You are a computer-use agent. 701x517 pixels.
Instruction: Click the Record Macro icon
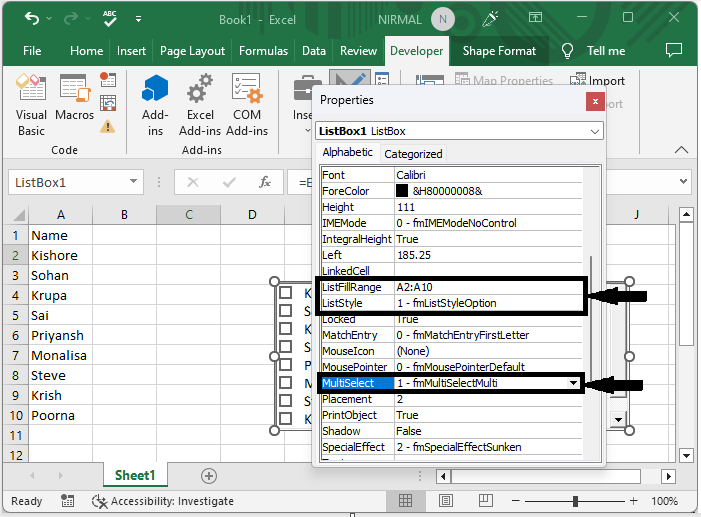click(x=108, y=80)
